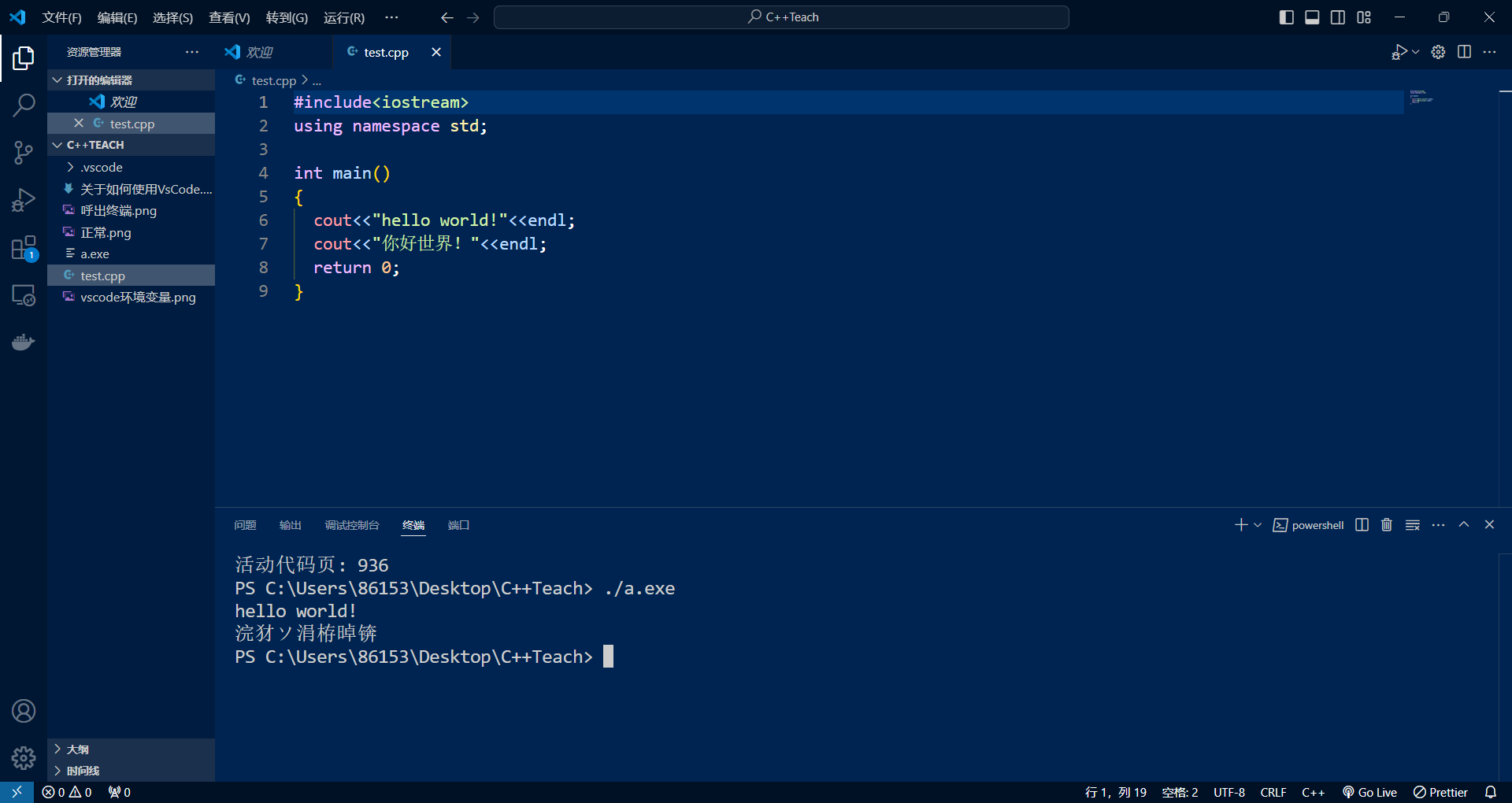Open the Run and Debug view
This screenshot has width=1512, height=803.
click(24, 200)
